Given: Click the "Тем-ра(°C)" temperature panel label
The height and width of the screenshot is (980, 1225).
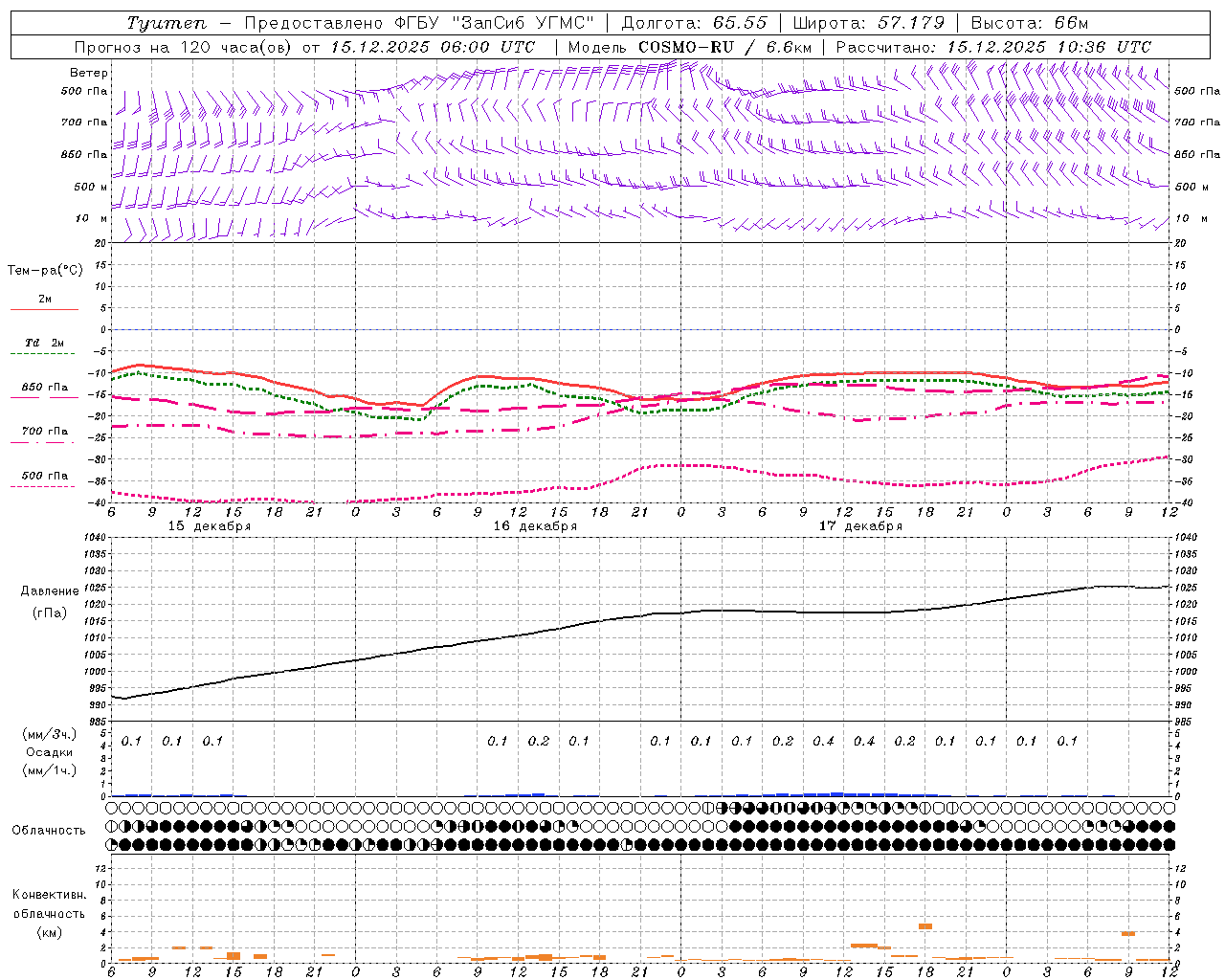Looking at the screenshot, I should coord(45,271).
